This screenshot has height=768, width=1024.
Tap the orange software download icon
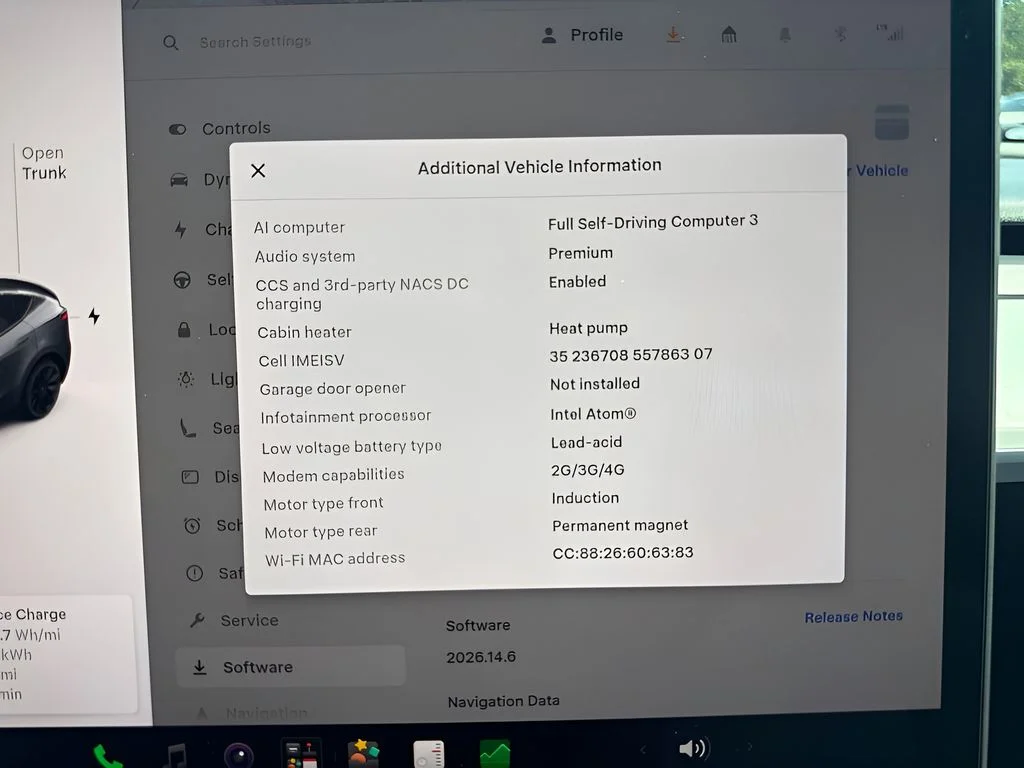673,34
